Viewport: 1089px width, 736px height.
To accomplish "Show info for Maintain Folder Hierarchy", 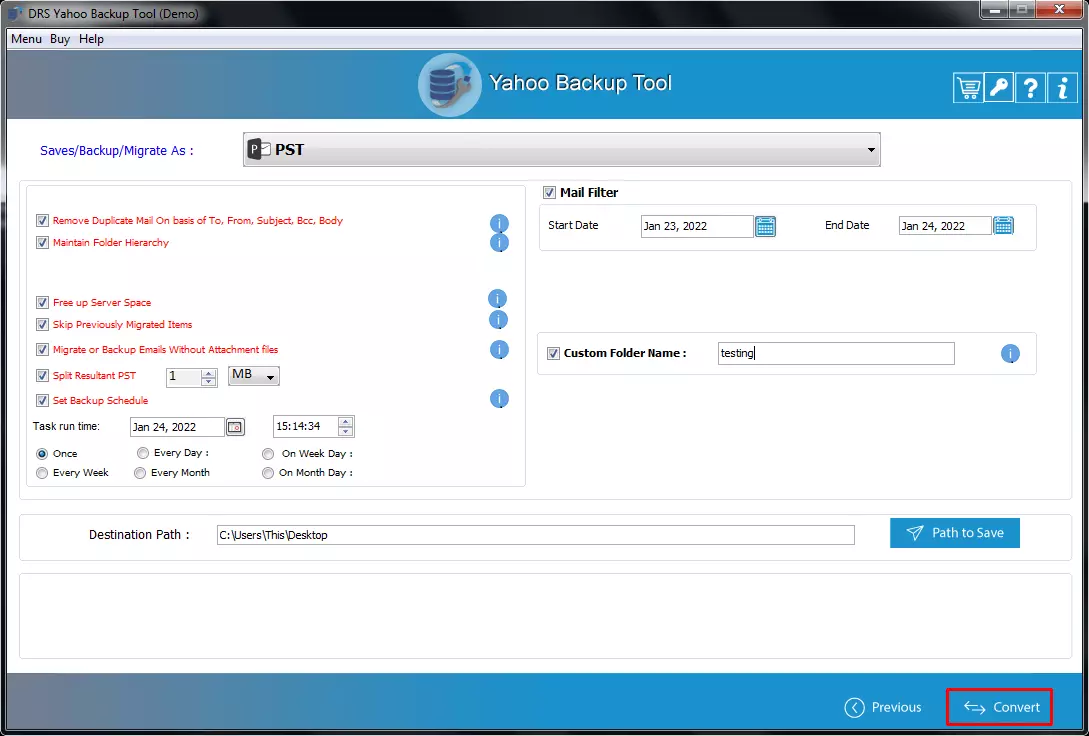I will point(499,243).
